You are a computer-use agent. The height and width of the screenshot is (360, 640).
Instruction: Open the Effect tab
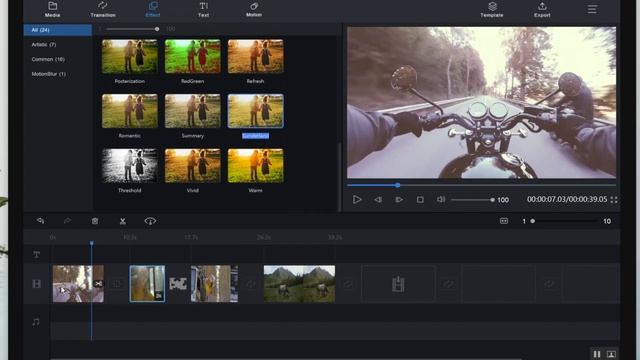153,10
